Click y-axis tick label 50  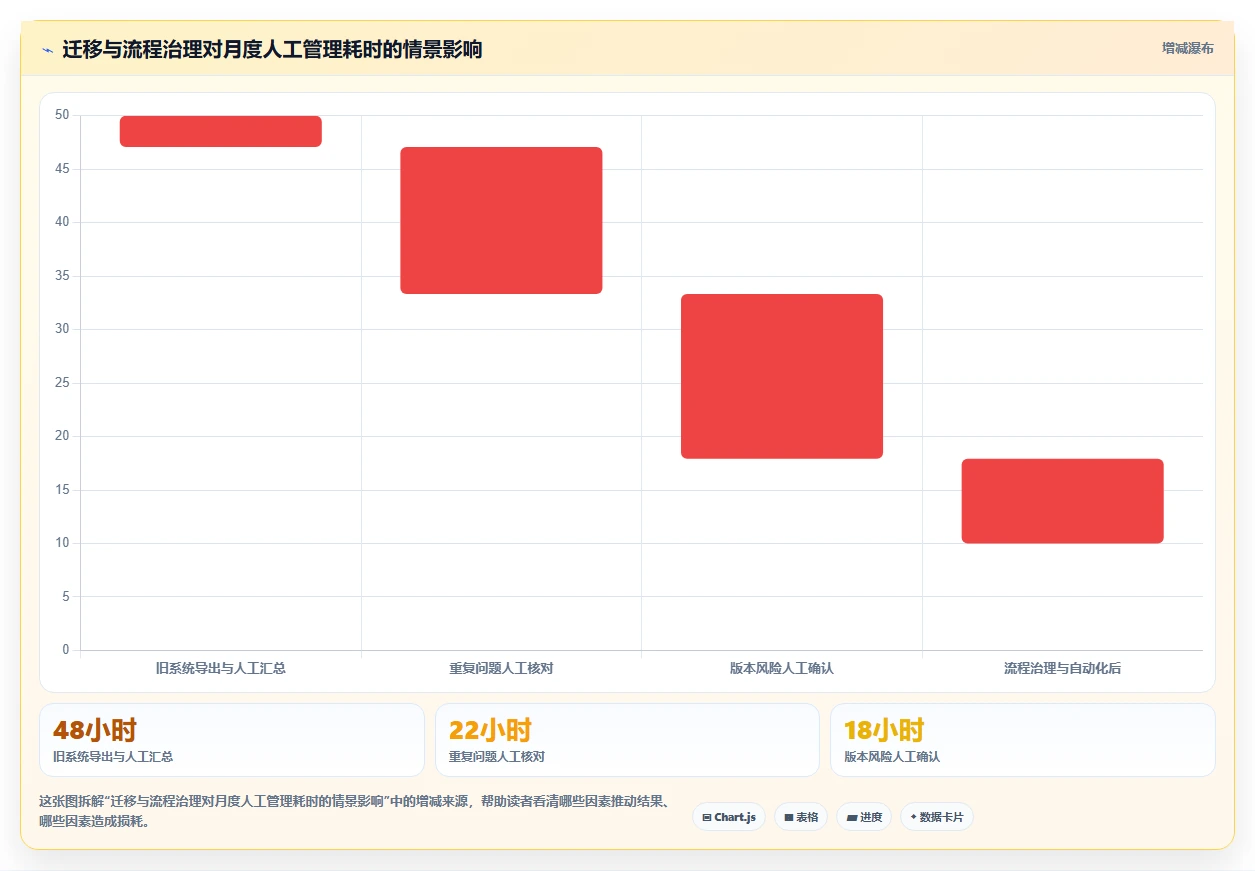point(62,115)
